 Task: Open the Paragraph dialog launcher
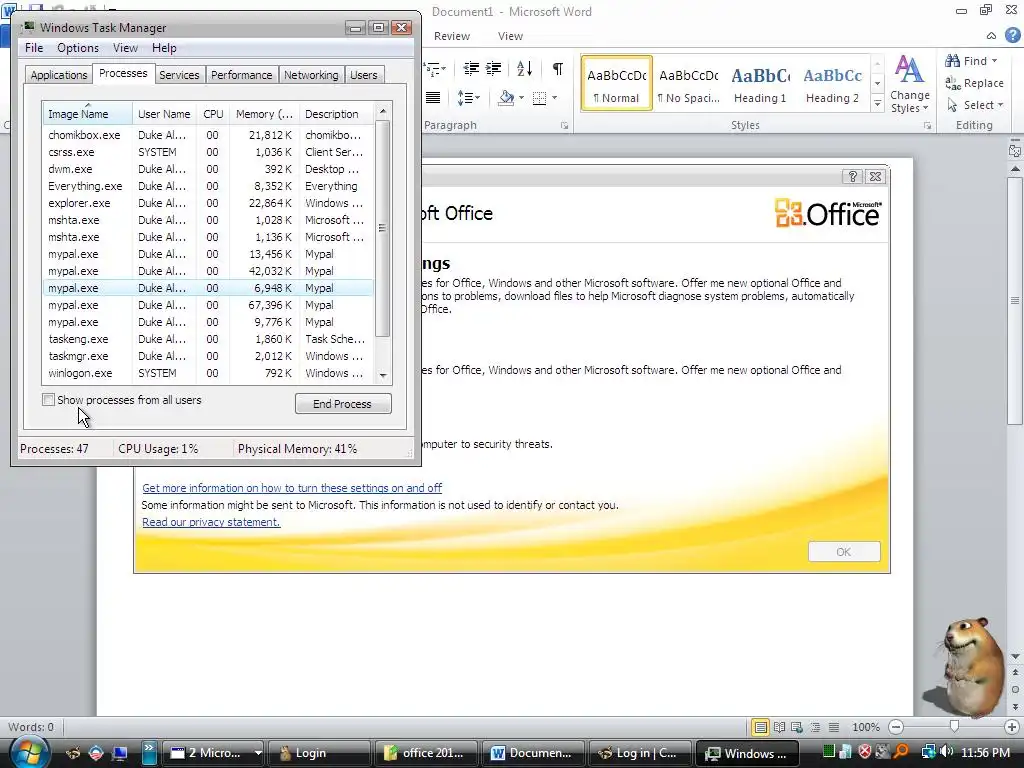click(564, 125)
